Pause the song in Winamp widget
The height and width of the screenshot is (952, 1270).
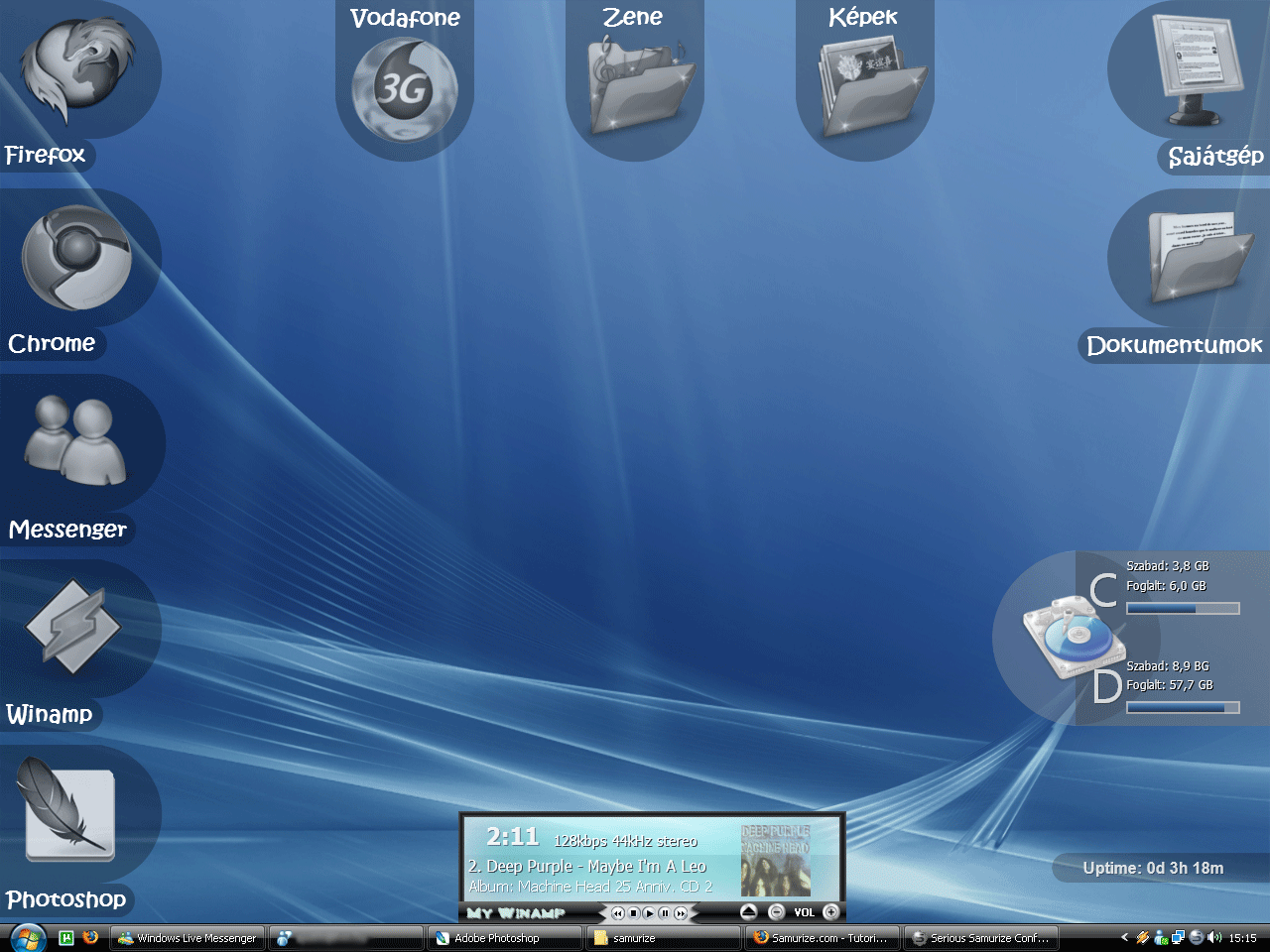point(665,913)
